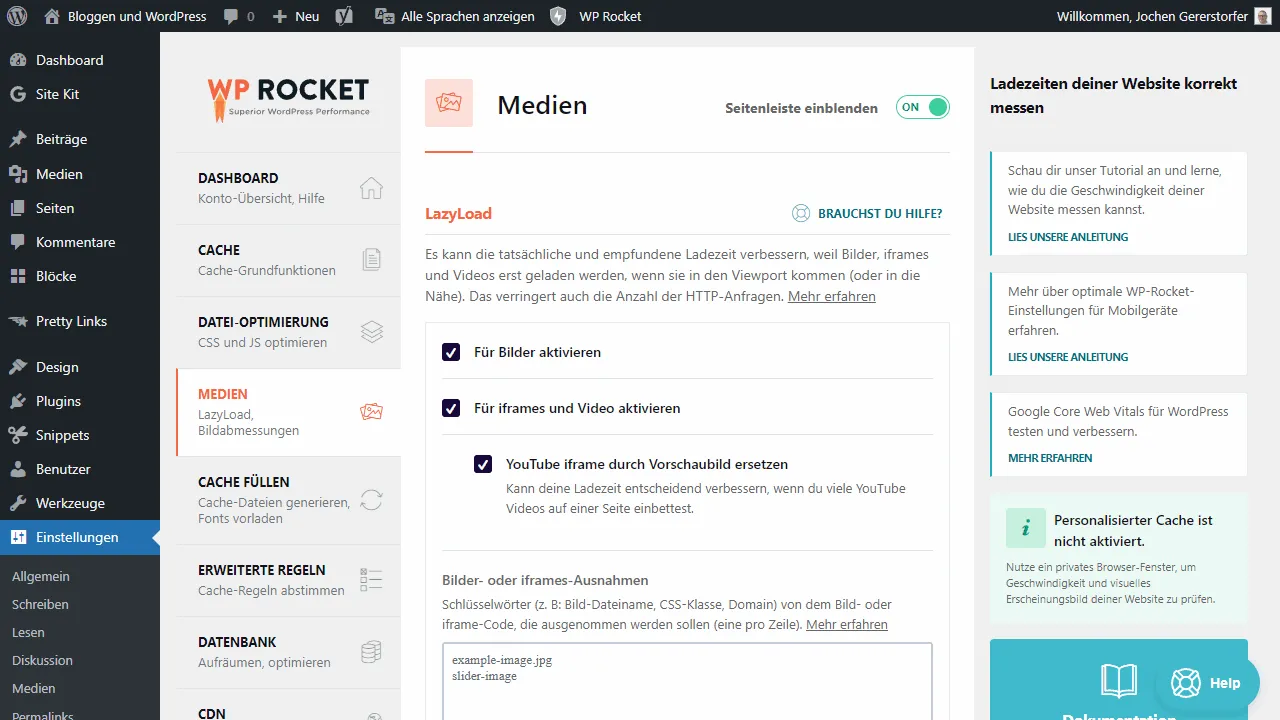Uncheck Für Bilder aktivieren

point(451,352)
